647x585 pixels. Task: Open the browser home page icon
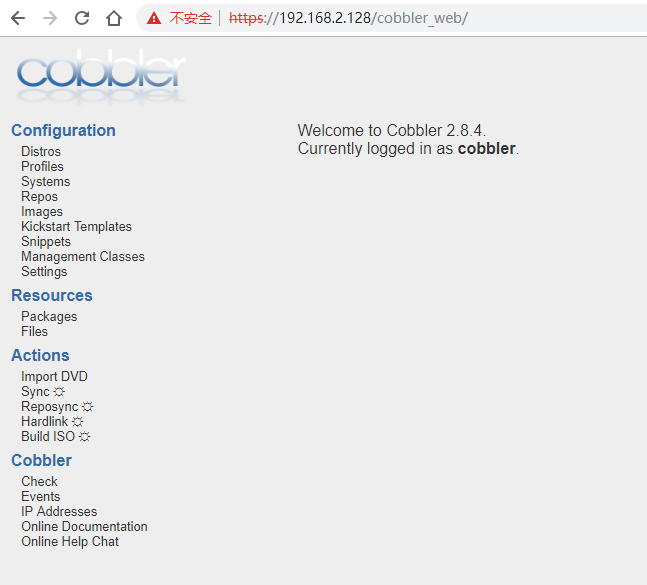click(114, 18)
